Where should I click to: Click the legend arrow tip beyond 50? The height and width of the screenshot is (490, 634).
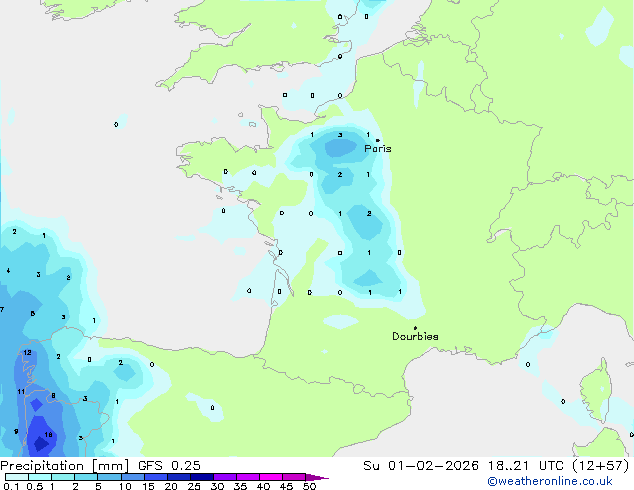point(318,477)
